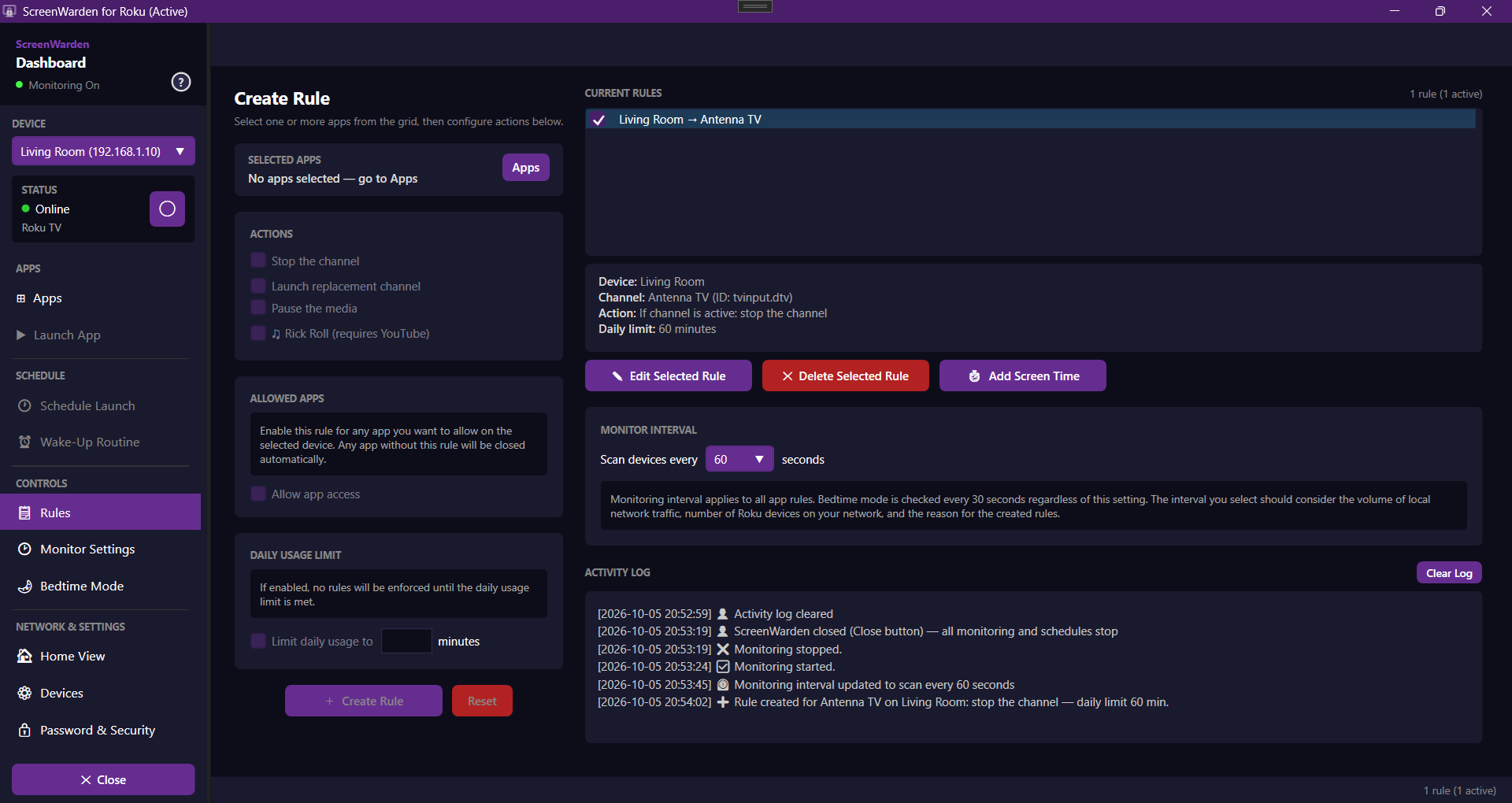Click the red Reset button
Screen dimensions: 1512x803
point(482,701)
